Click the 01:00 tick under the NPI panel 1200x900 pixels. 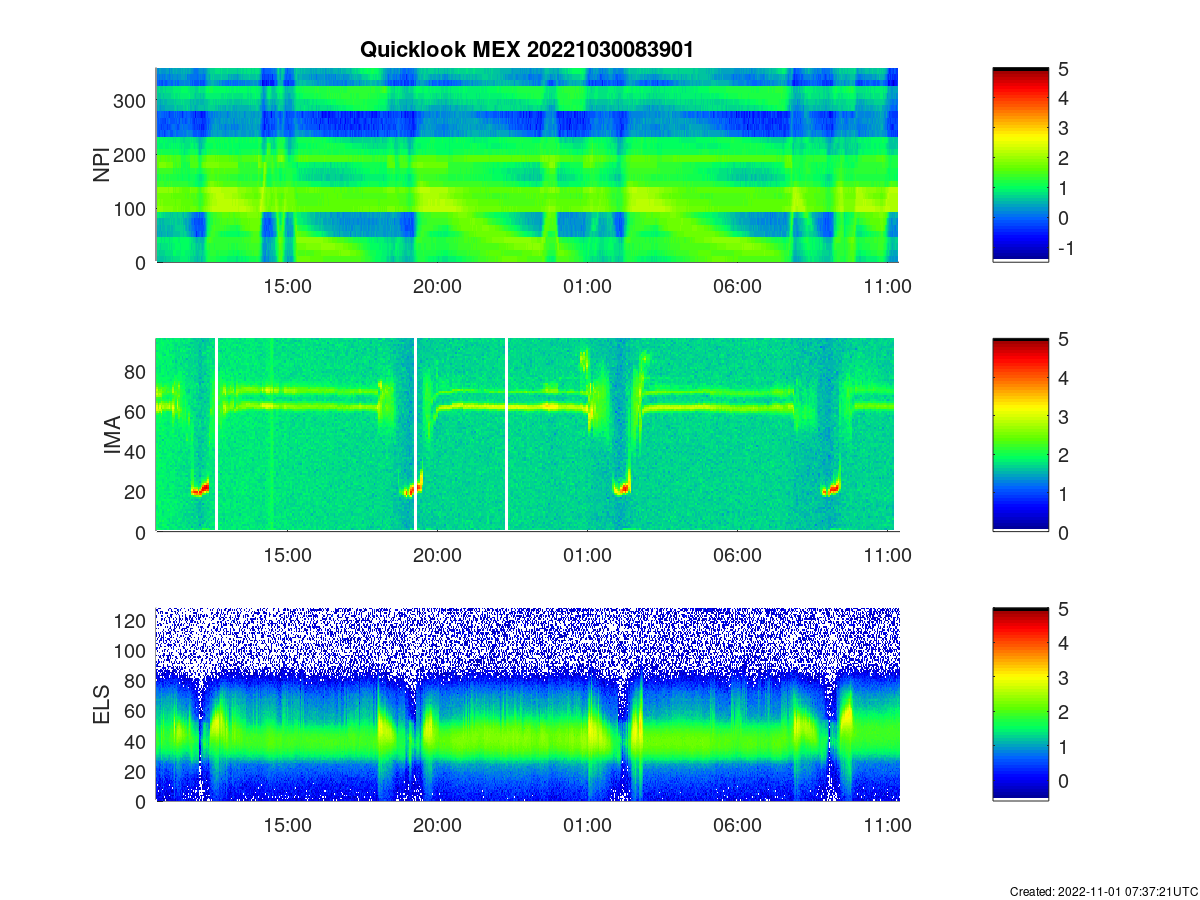(588, 286)
